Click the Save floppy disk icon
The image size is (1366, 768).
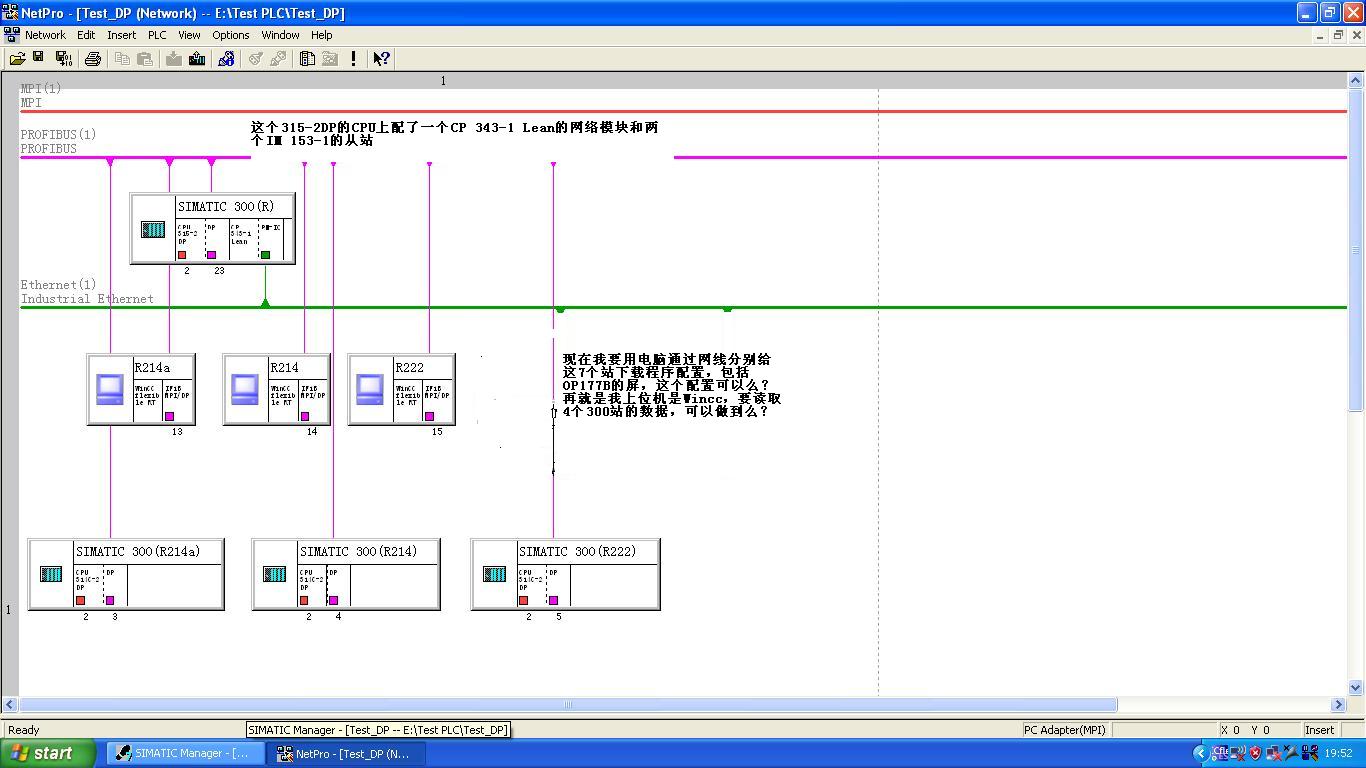(x=40, y=59)
